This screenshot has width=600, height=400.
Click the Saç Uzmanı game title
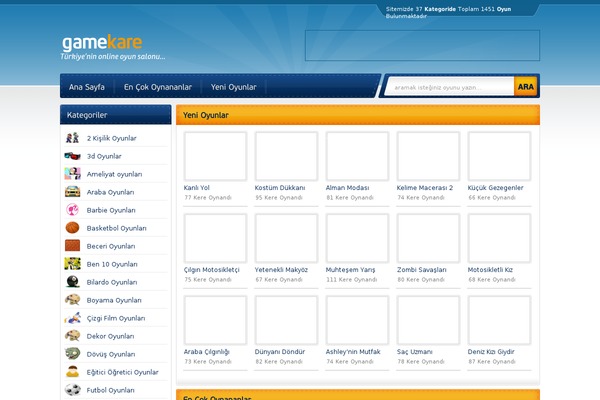click(414, 352)
